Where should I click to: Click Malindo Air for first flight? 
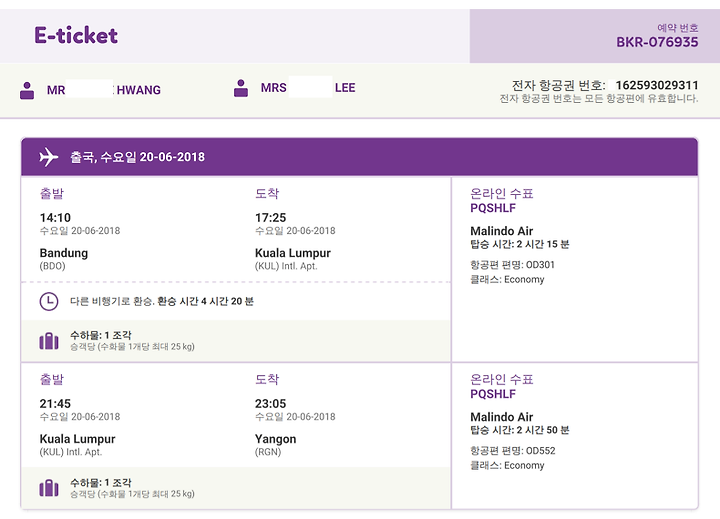pos(501,231)
